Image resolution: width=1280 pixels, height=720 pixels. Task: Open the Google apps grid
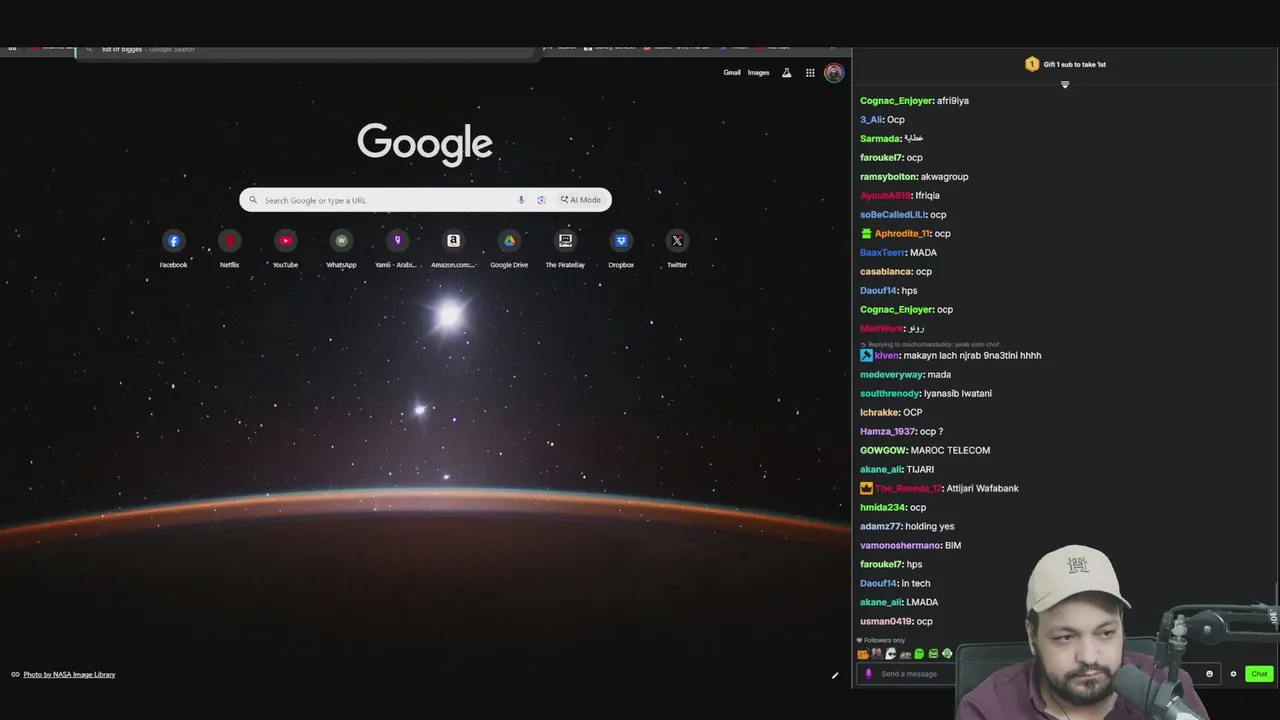(x=810, y=73)
